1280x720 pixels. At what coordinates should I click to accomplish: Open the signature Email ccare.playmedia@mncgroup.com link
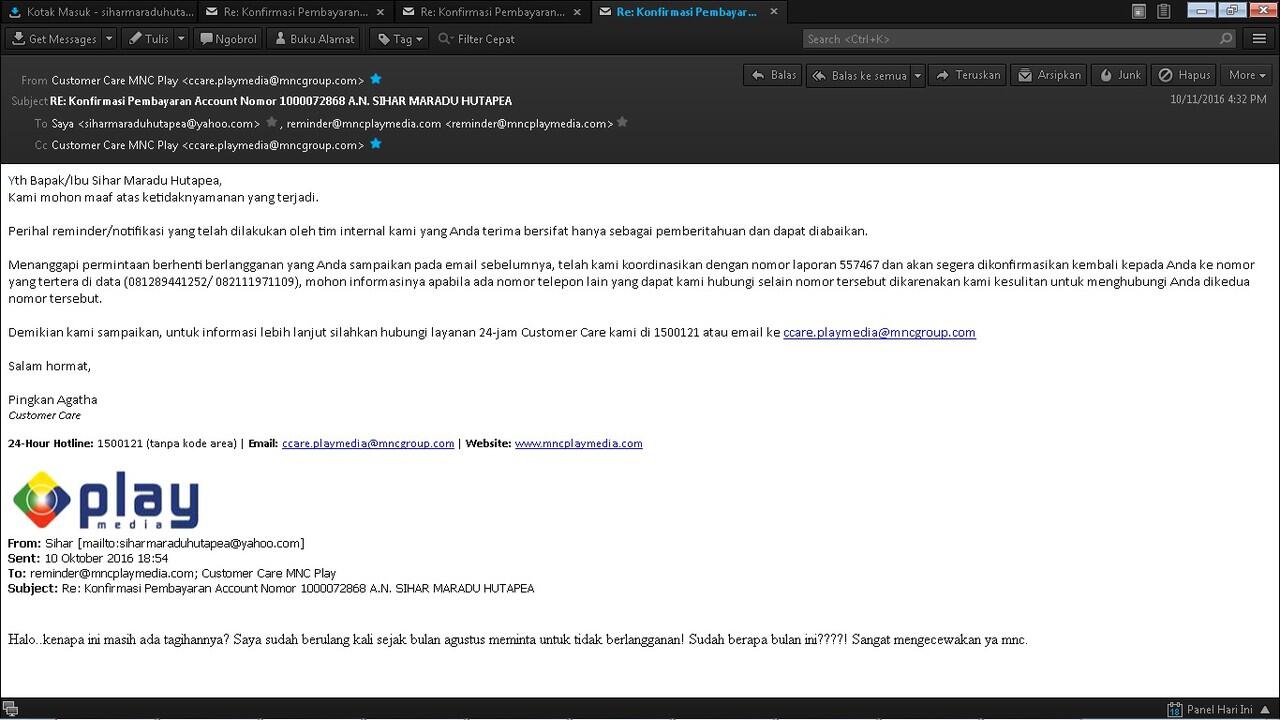coord(368,443)
